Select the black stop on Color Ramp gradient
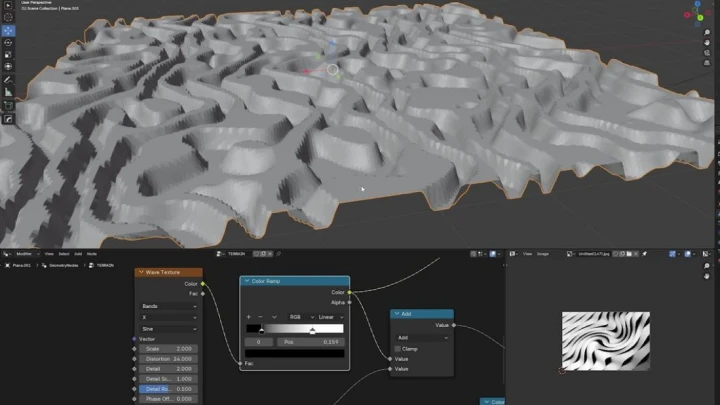The width and height of the screenshot is (720, 405). point(262,330)
